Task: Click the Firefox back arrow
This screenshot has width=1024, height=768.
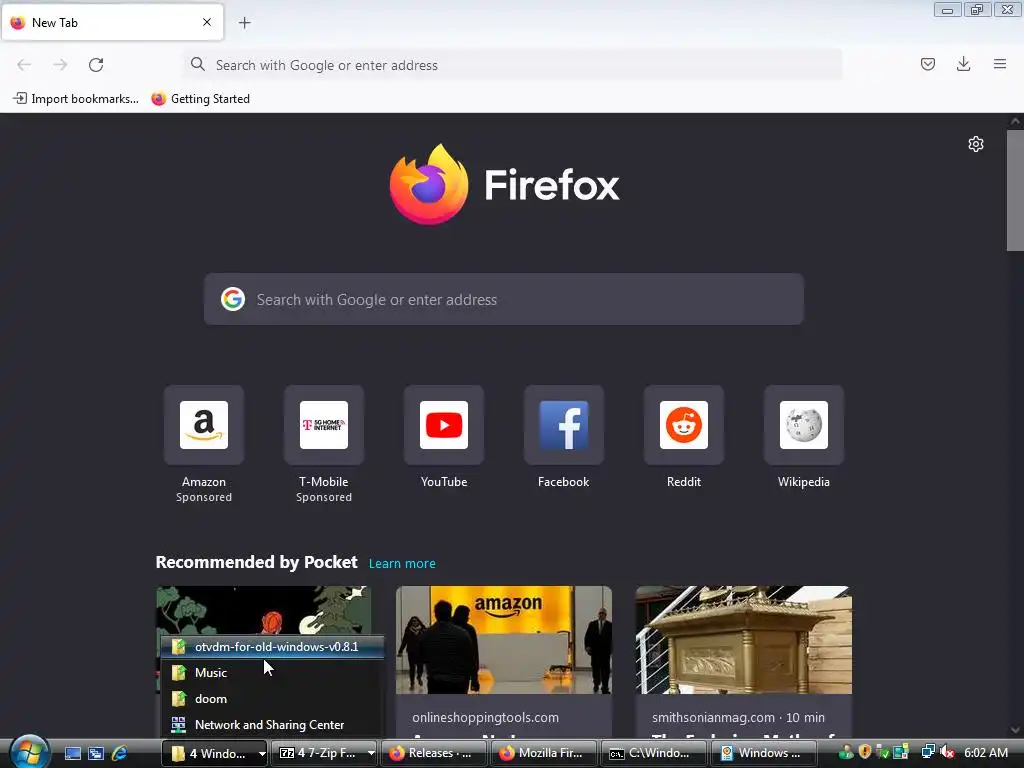Action: pos(24,65)
